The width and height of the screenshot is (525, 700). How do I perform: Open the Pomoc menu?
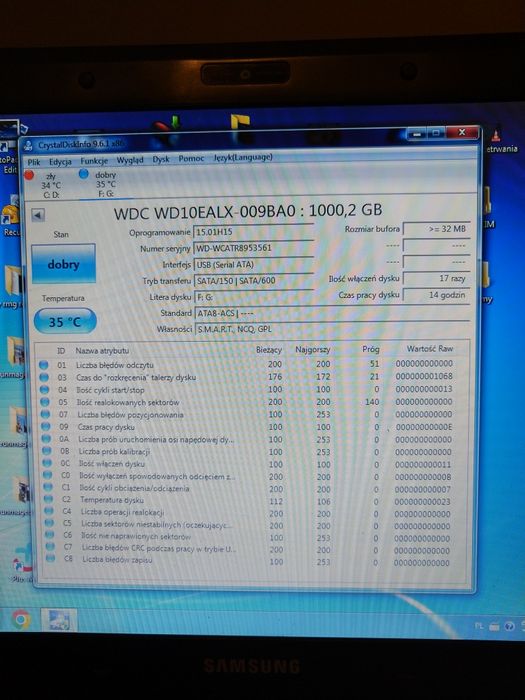[x=191, y=158]
